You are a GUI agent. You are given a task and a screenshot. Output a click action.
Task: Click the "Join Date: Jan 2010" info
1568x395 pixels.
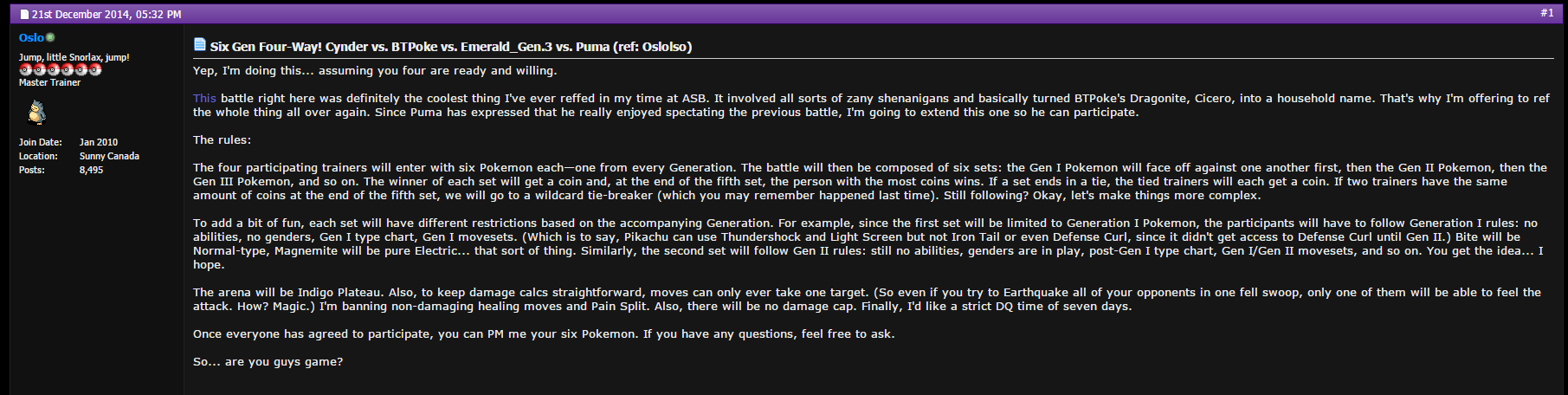pyautogui.click(x=68, y=142)
